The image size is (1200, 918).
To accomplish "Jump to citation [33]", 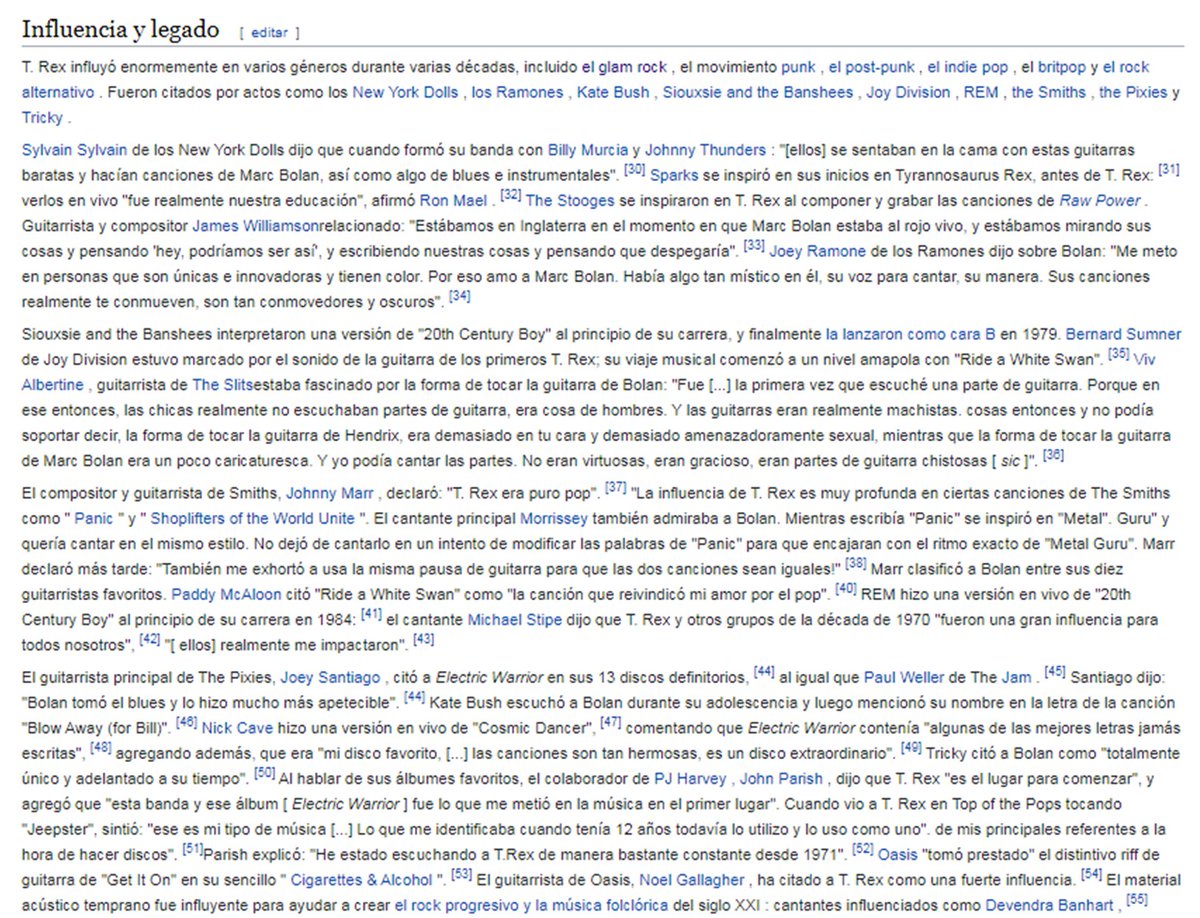I will (755, 245).
